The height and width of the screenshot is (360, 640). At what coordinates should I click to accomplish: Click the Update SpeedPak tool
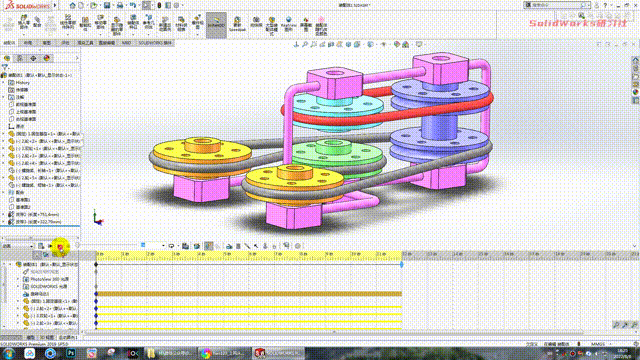pyautogui.click(x=237, y=24)
